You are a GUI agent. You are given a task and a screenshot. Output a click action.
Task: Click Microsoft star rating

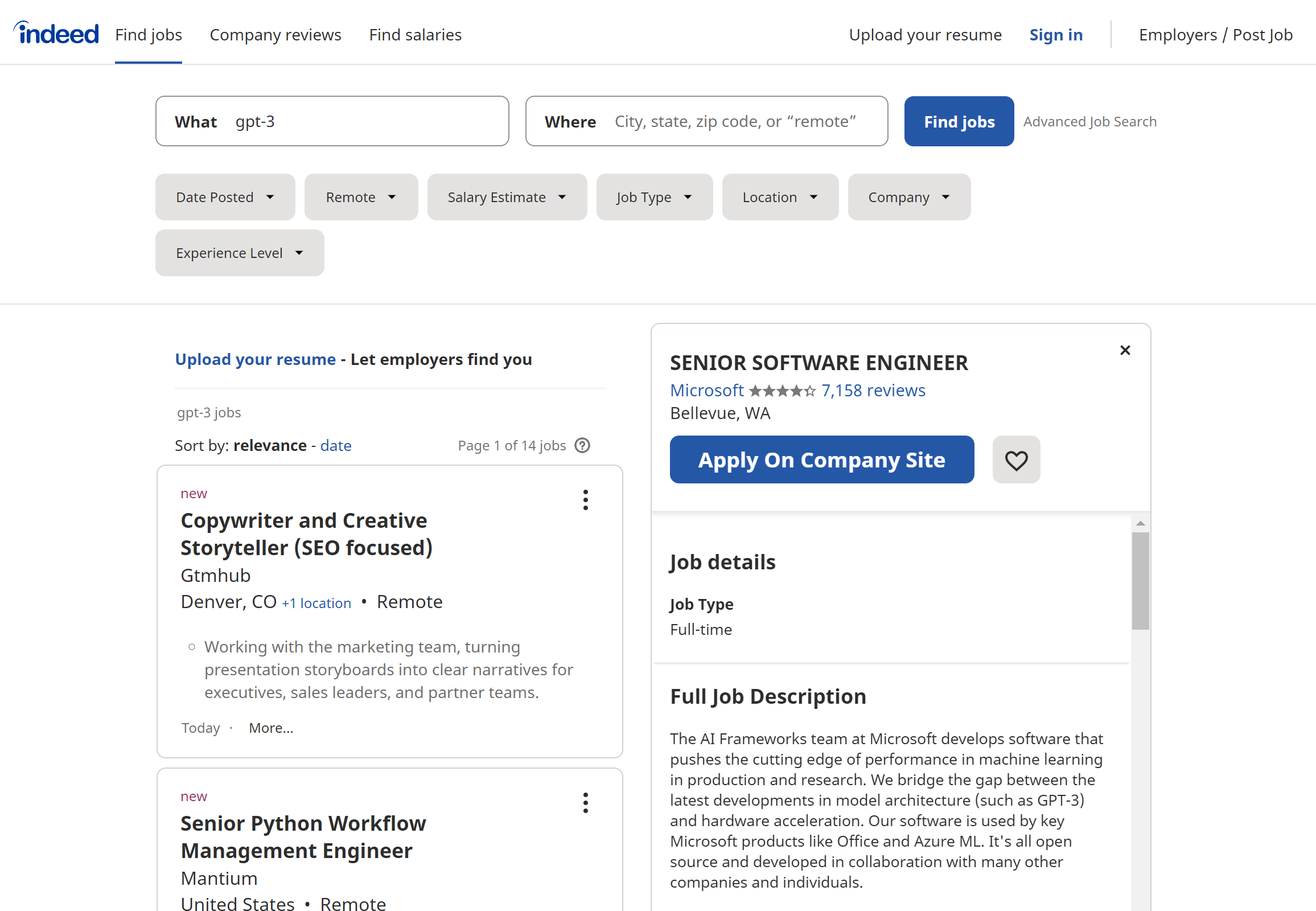(782, 391)
